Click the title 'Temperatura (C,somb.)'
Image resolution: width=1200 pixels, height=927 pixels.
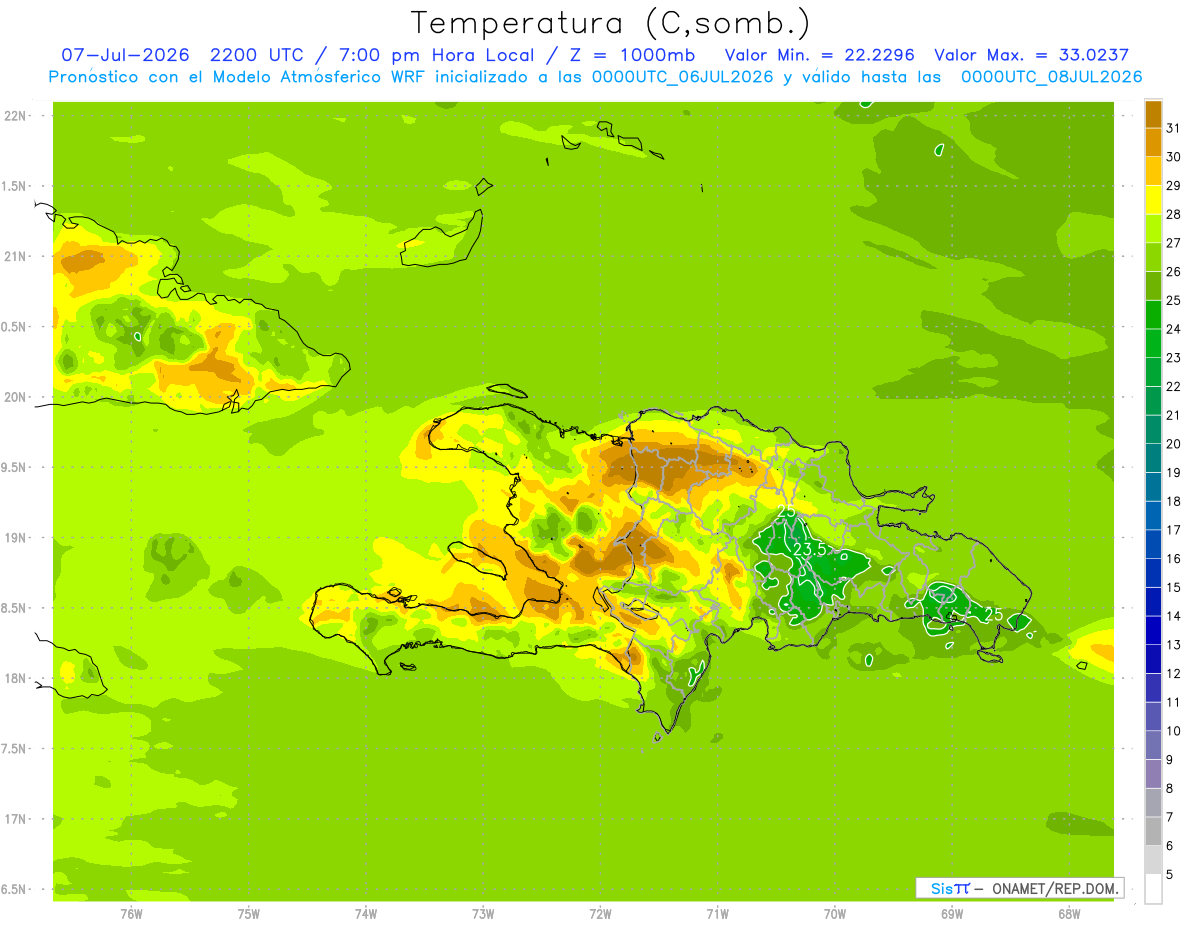click(x=610, y=23)
